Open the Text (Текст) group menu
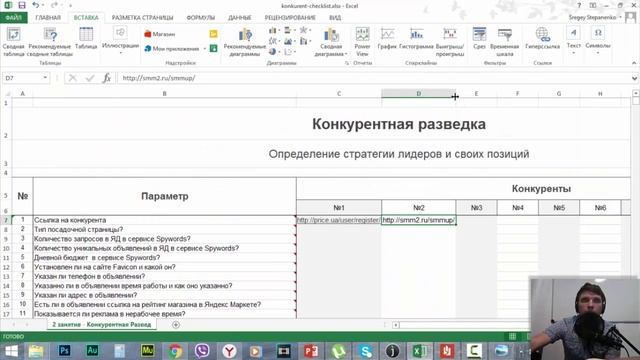Screen dimensions: 640x360 point(573,41)
